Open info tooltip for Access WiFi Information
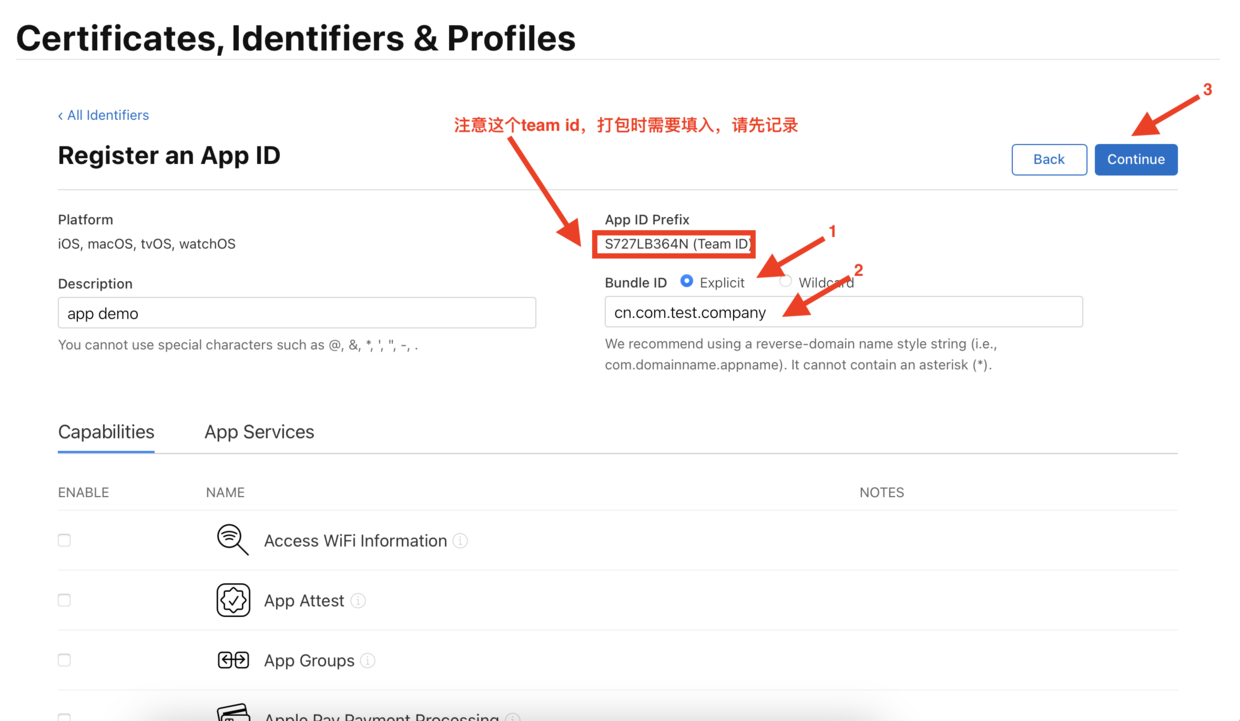 [x=460, y=541]
